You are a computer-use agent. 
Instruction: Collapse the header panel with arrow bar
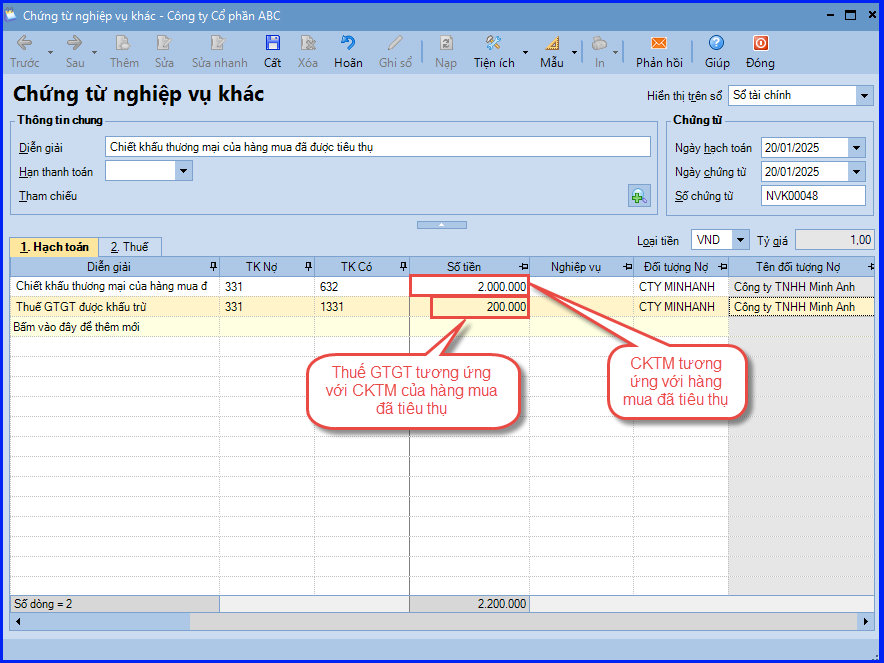coord(439,225)
